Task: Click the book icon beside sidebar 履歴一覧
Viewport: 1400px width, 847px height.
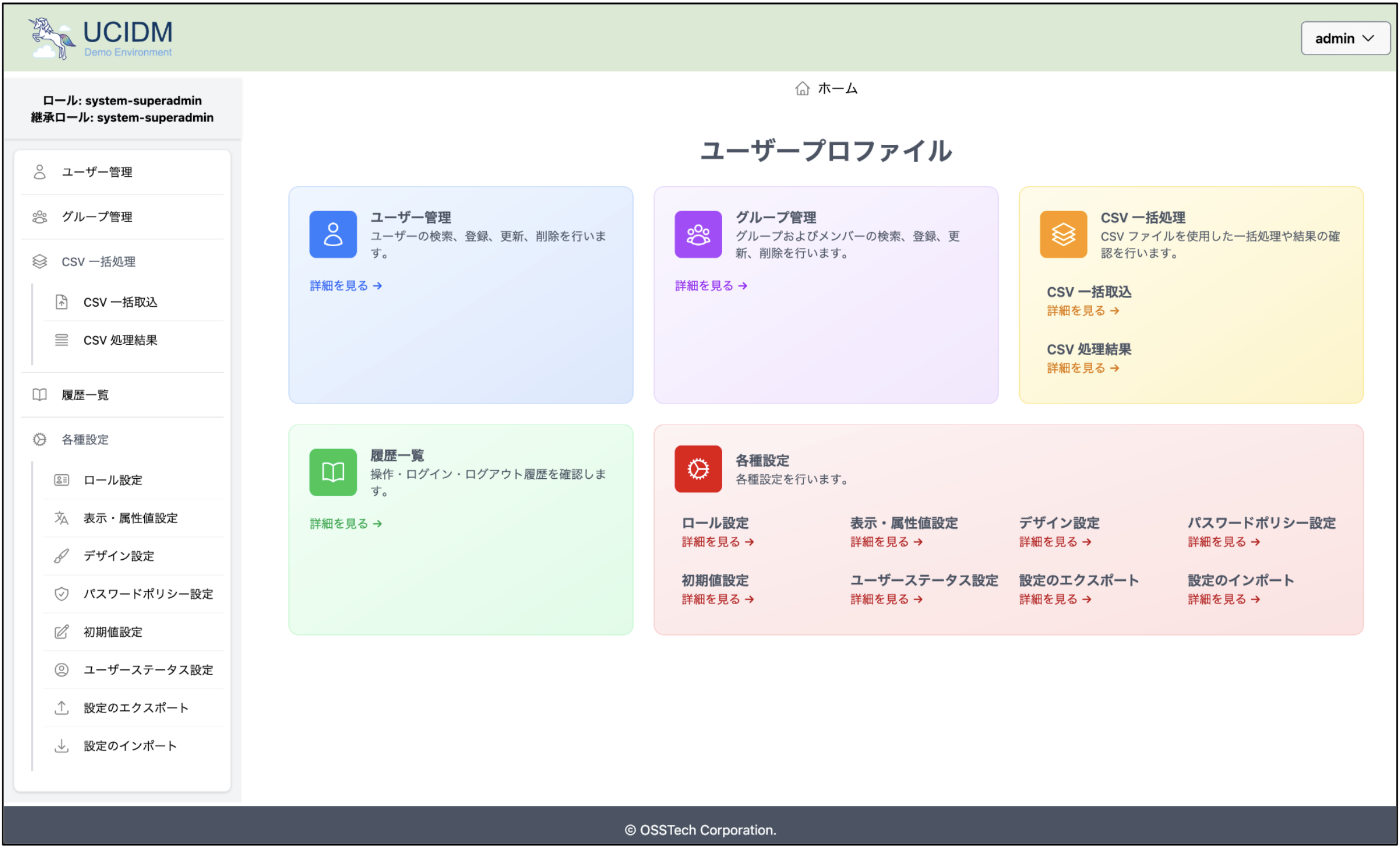Action: (39, 395)
